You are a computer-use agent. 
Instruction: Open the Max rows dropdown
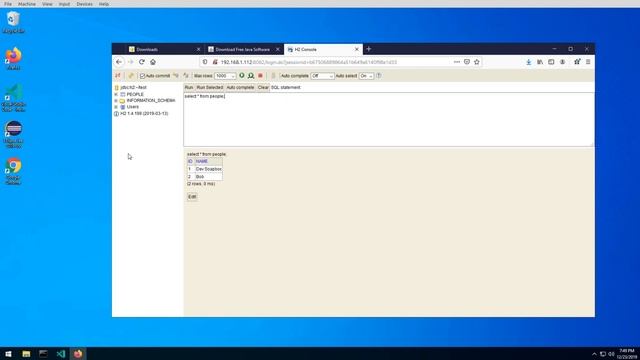(x=225, y=76)
